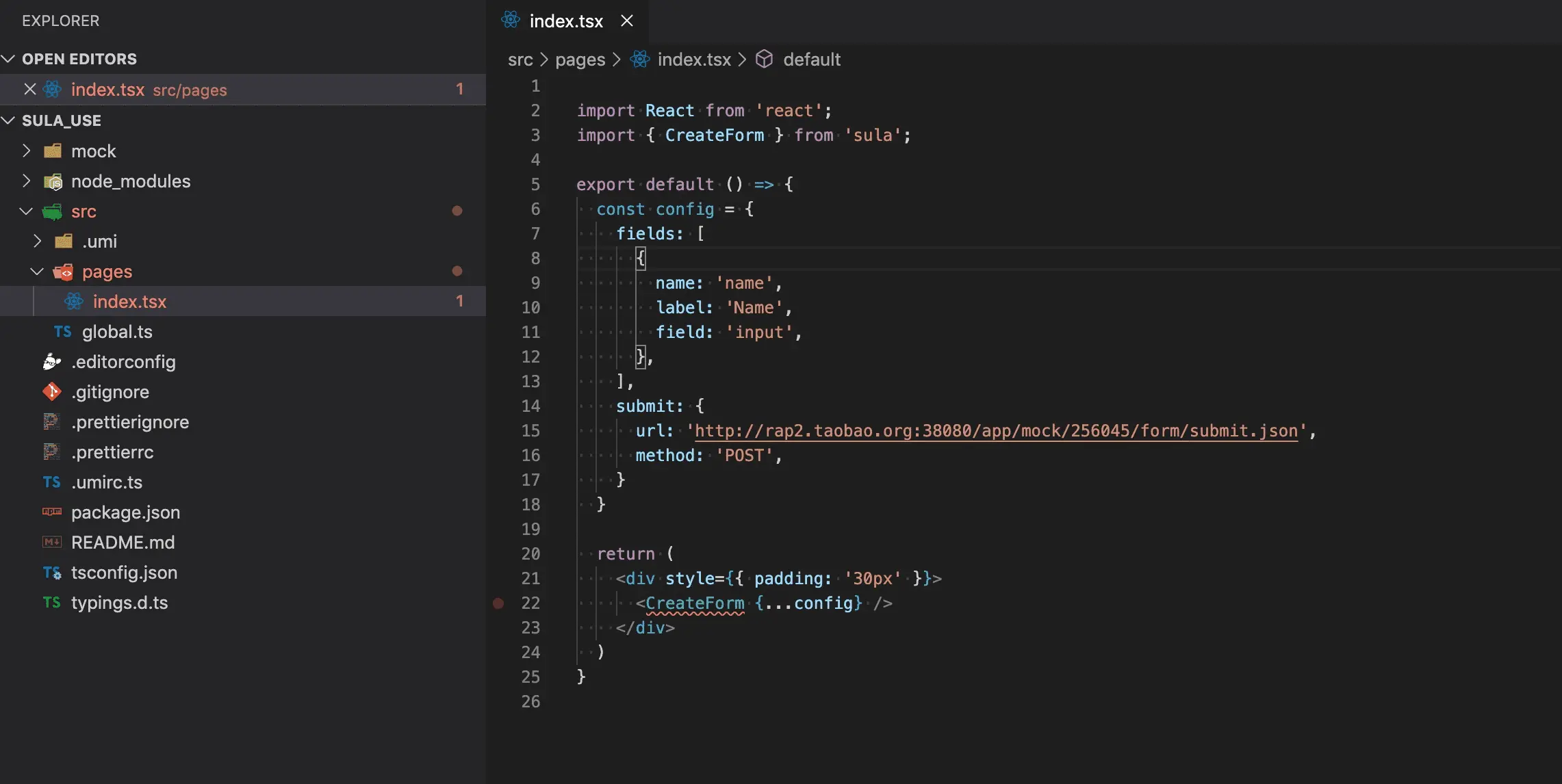
Task: Click the pages breadcrumb segment
Action: (x=580, y=60)
